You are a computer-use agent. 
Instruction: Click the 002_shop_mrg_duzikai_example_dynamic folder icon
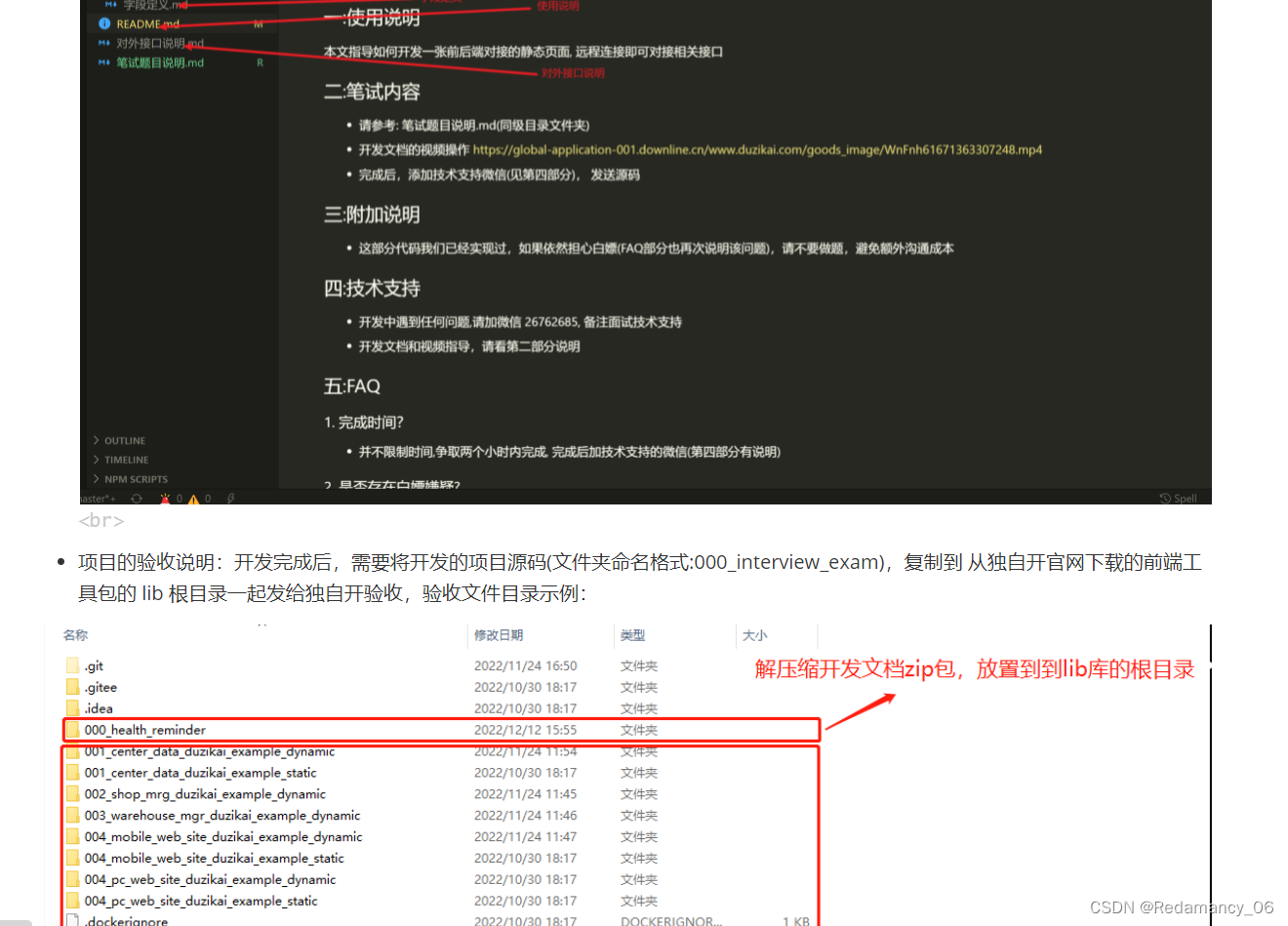click(72, 794)
